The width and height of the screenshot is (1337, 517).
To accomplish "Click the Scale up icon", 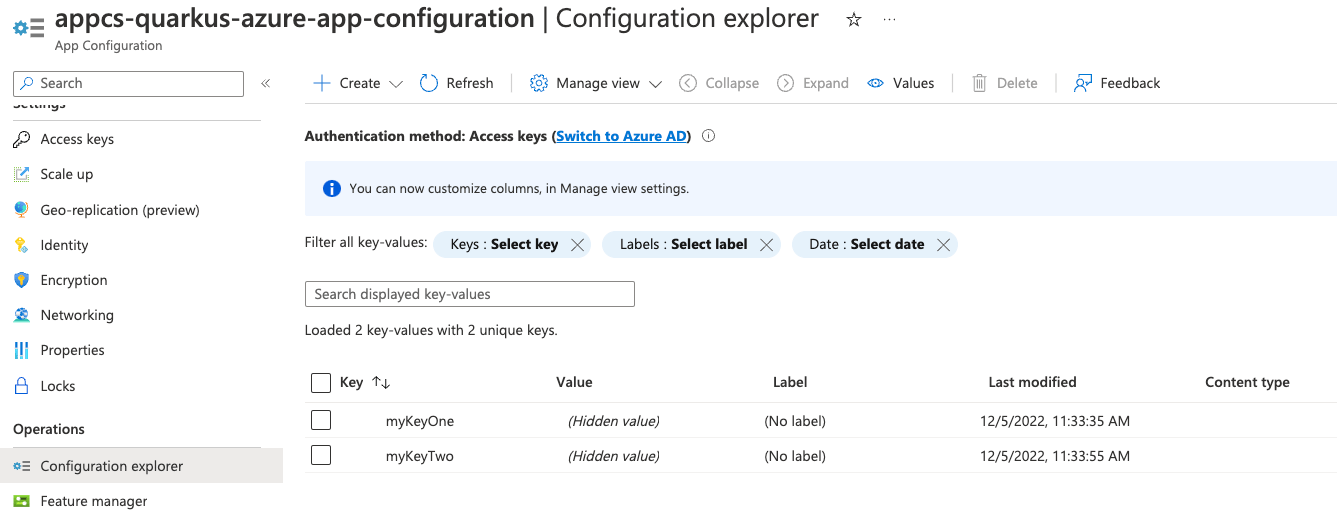I will point(21,174).
